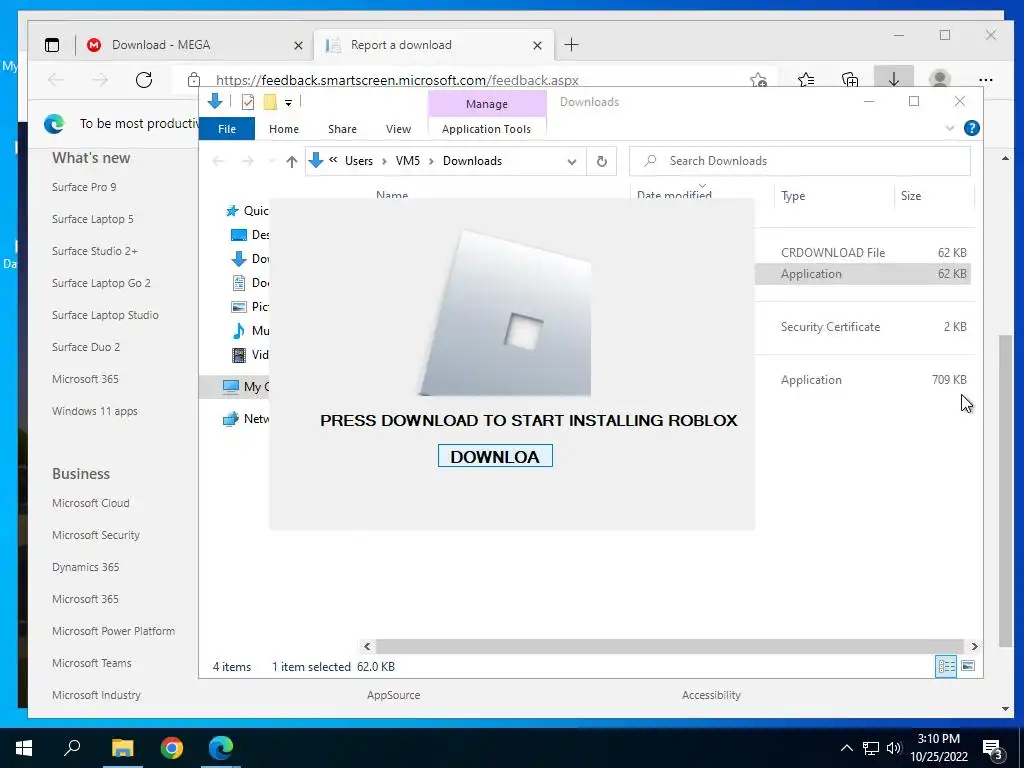Screen dimensions: 1024x768
Task: Switch to the Home ribbon tab
Action: pos(283,129)
